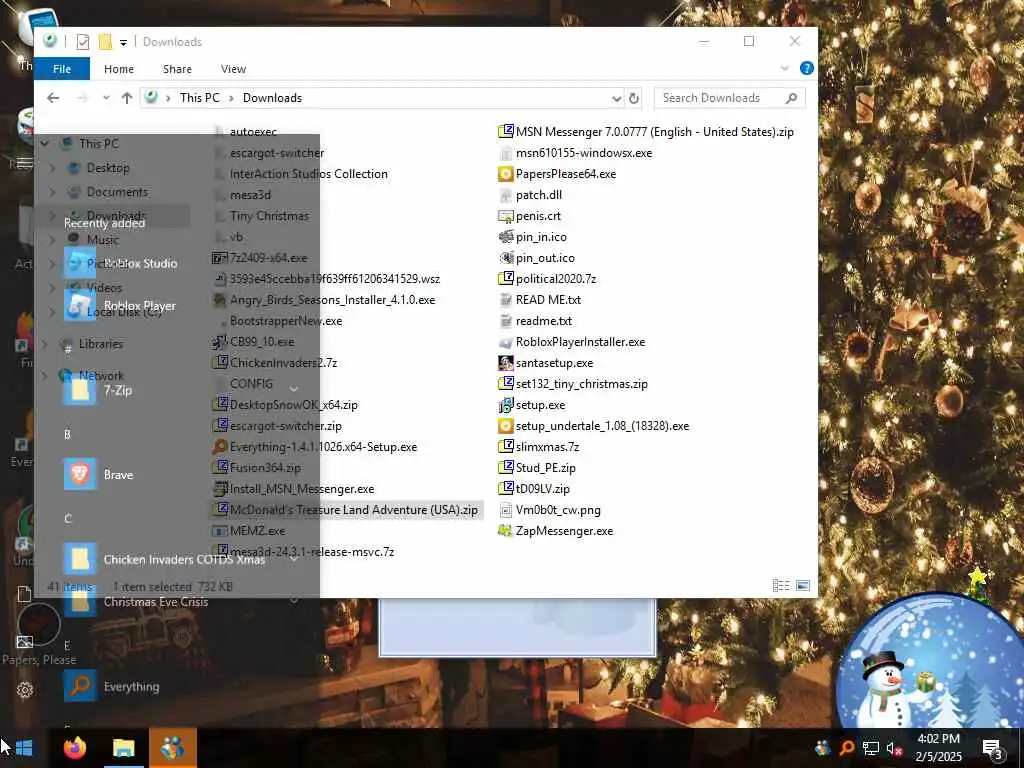Screen dimensions: 1024x768
Task: Open Roblox Studio from Start menu
Action: coord(121,263)
